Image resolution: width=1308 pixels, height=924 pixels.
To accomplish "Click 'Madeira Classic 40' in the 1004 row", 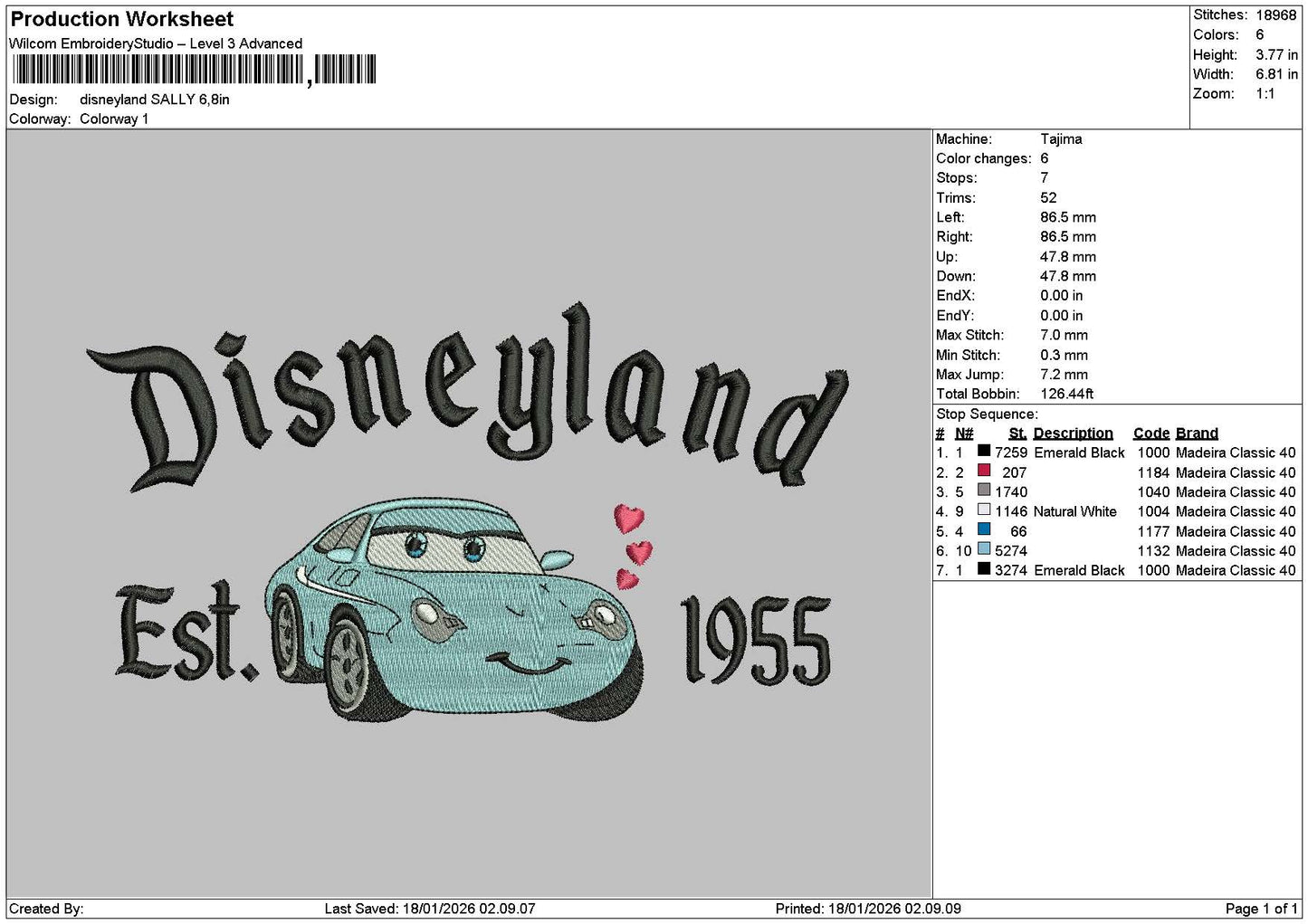I will [x=1236, y=511].
